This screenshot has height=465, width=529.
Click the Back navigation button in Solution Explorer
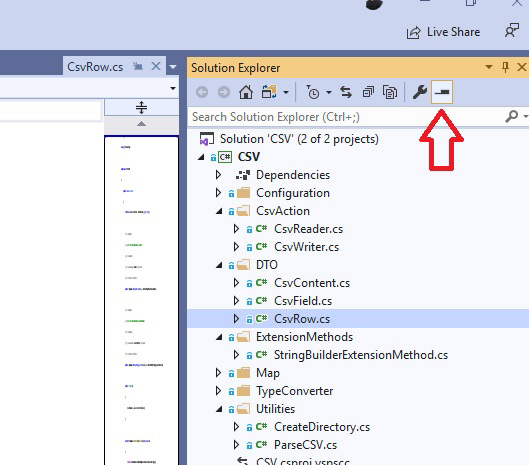[x=202, y=92]
